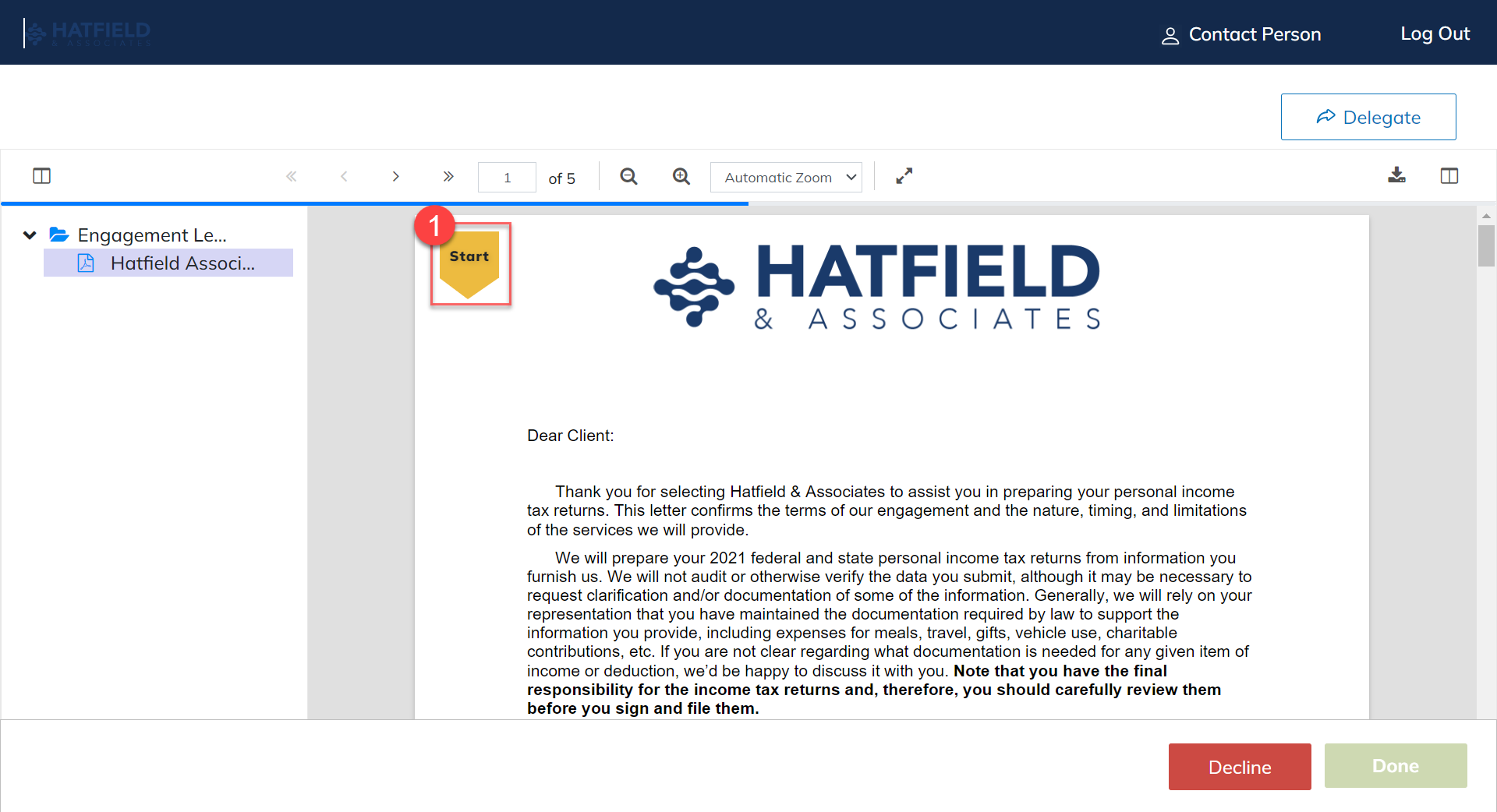Click the 'Dear Client:' text
The image size is (1497, 812).
(x=570, y=436)
